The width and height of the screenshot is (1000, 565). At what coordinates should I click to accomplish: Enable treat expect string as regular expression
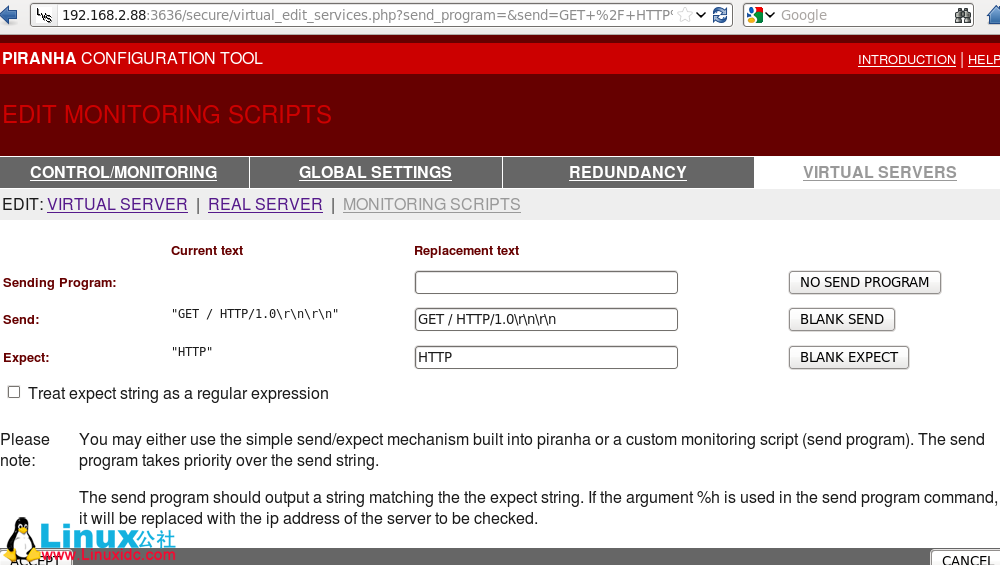14,392
